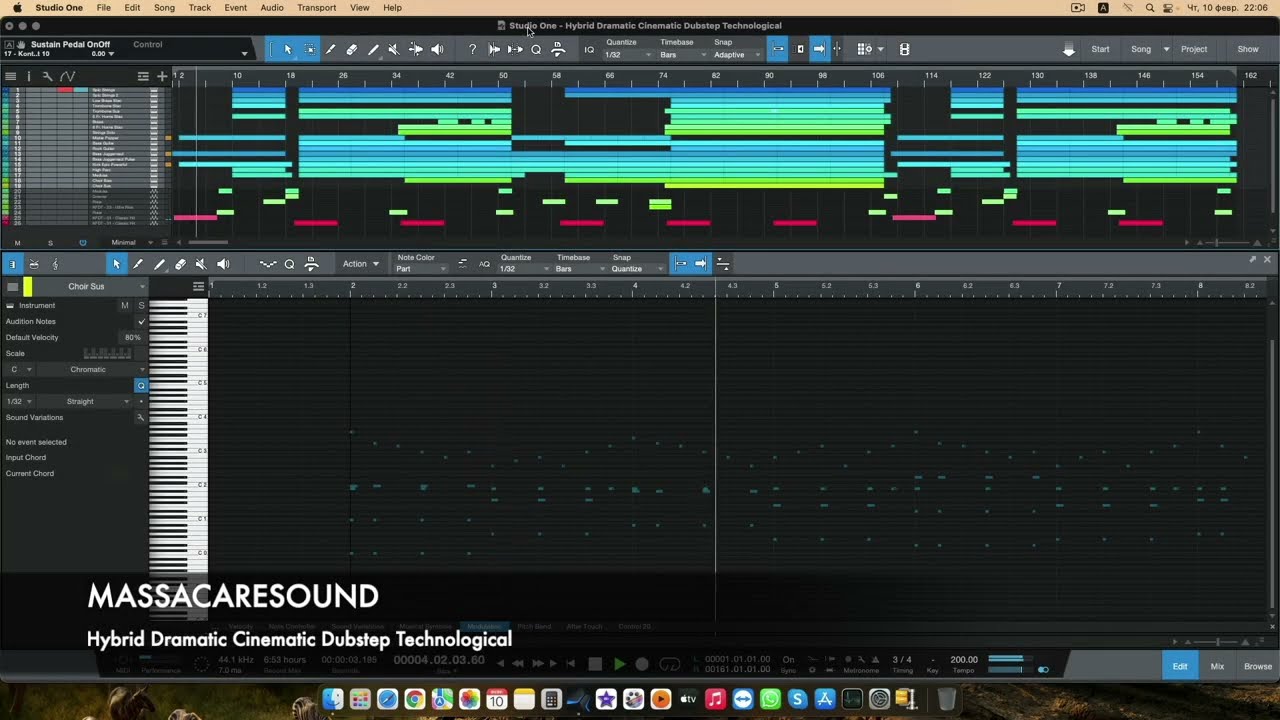Switch to the score view treble clef icon
Viewport: 1280px width, 720px height.
coord(55,264)
